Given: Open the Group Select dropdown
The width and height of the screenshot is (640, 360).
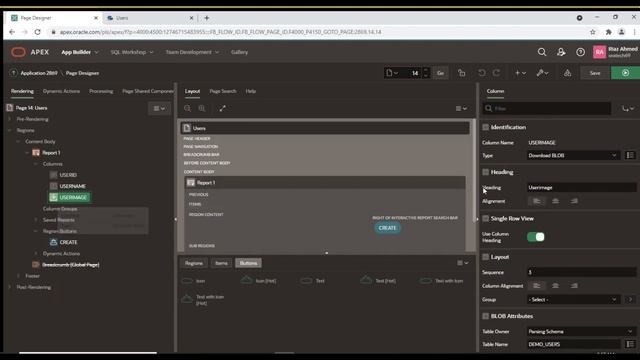Looking at the screenshot, I should point(573,300).
